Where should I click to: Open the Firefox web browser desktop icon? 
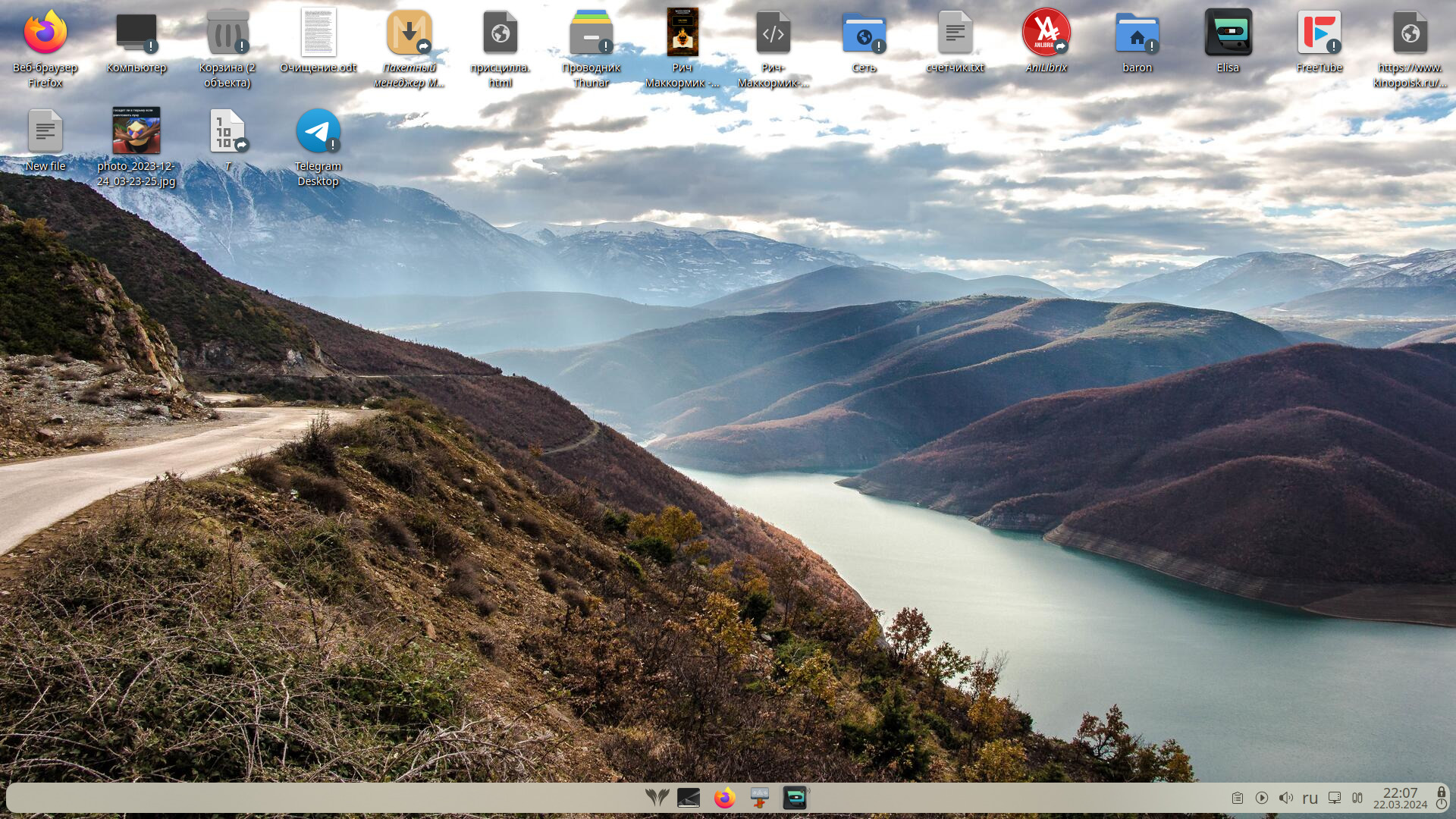point(45,33)
